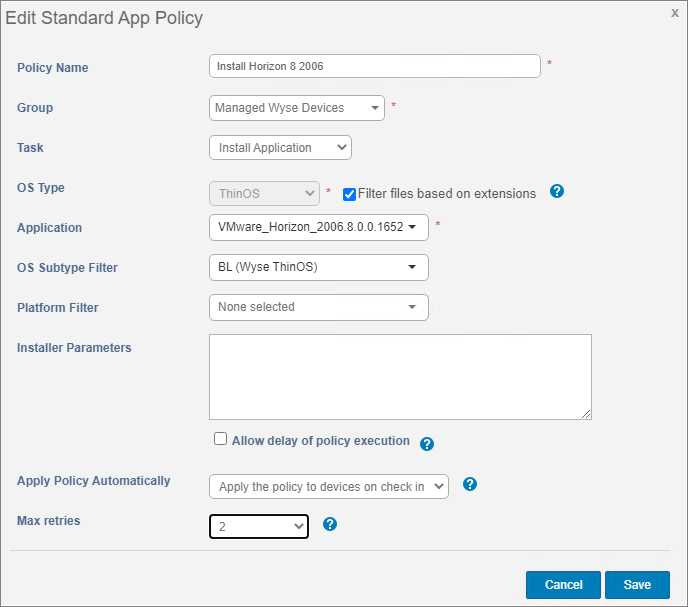Click the Policy Name text field

pos(375,66)
